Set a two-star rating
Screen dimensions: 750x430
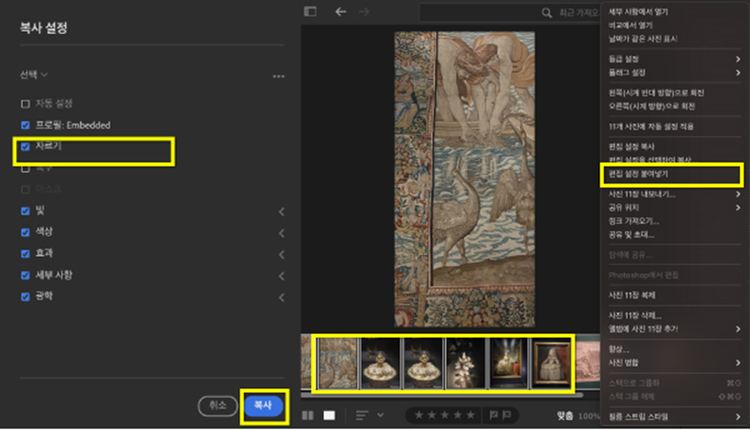(x=432, y=415)
